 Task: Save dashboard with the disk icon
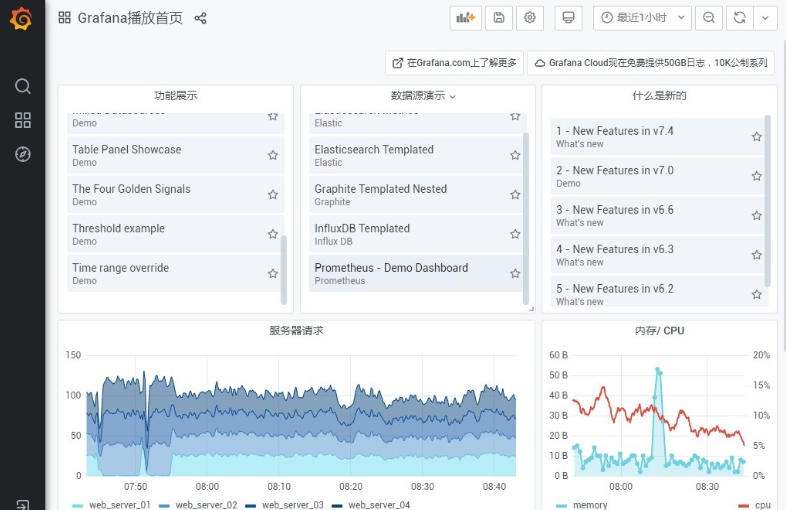(x=498, y=18)
